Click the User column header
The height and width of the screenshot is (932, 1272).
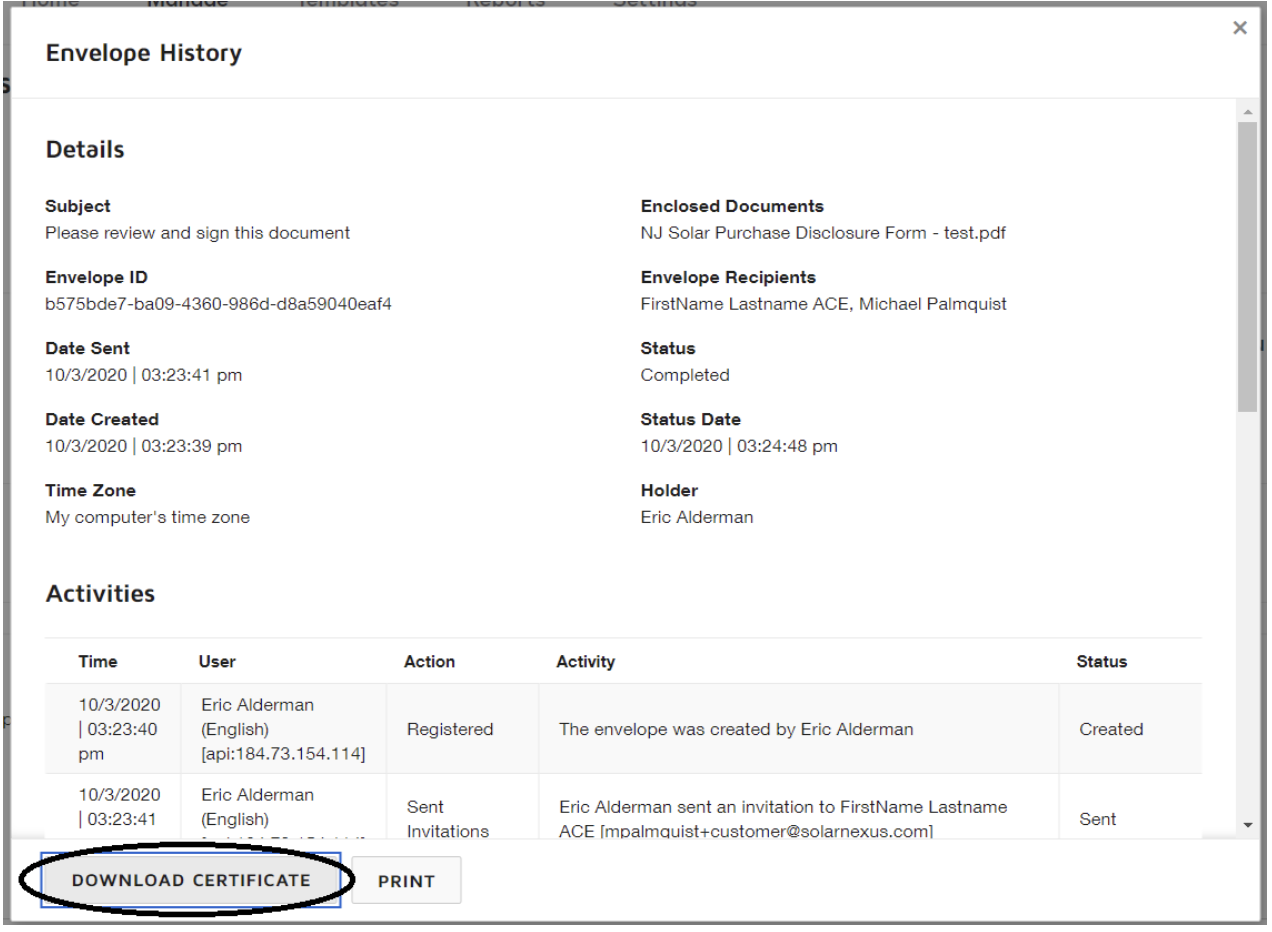click(218, 662)
